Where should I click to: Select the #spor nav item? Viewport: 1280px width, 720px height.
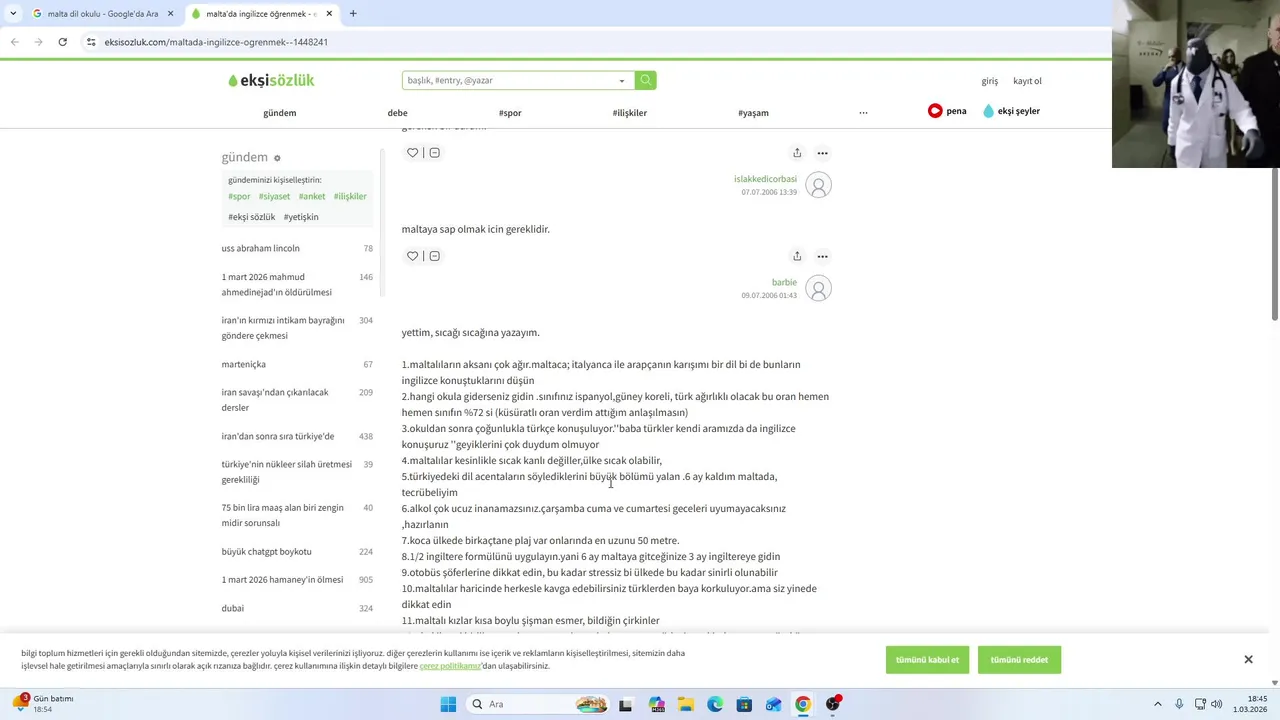510,113
